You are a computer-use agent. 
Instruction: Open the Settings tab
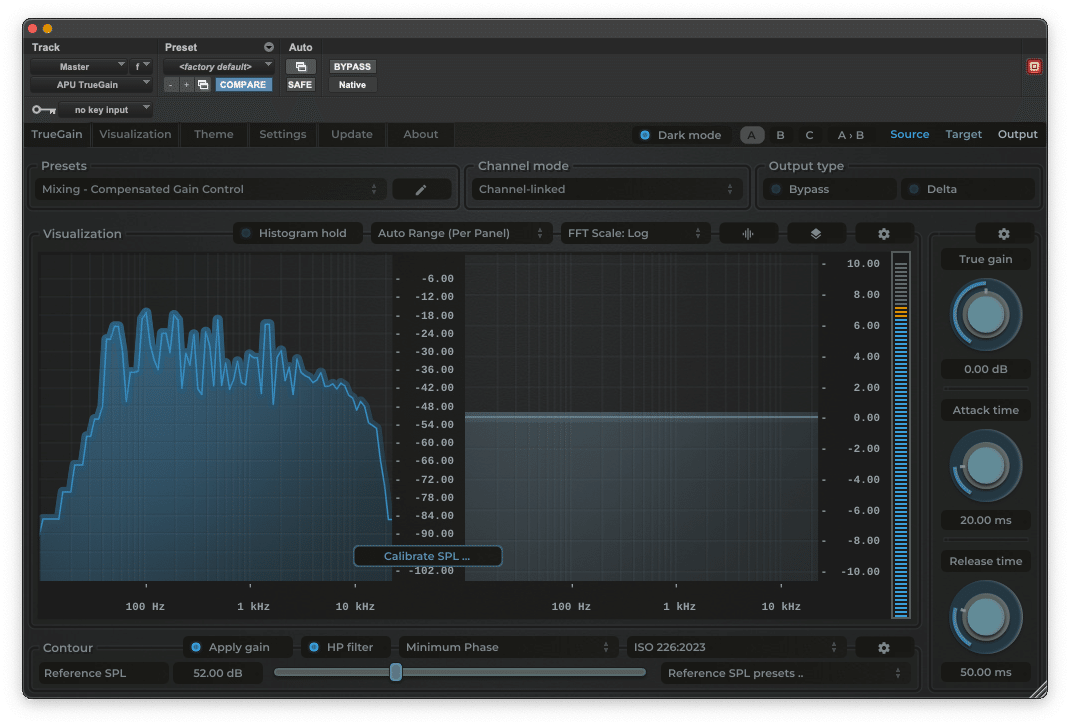tap(283, 134)
